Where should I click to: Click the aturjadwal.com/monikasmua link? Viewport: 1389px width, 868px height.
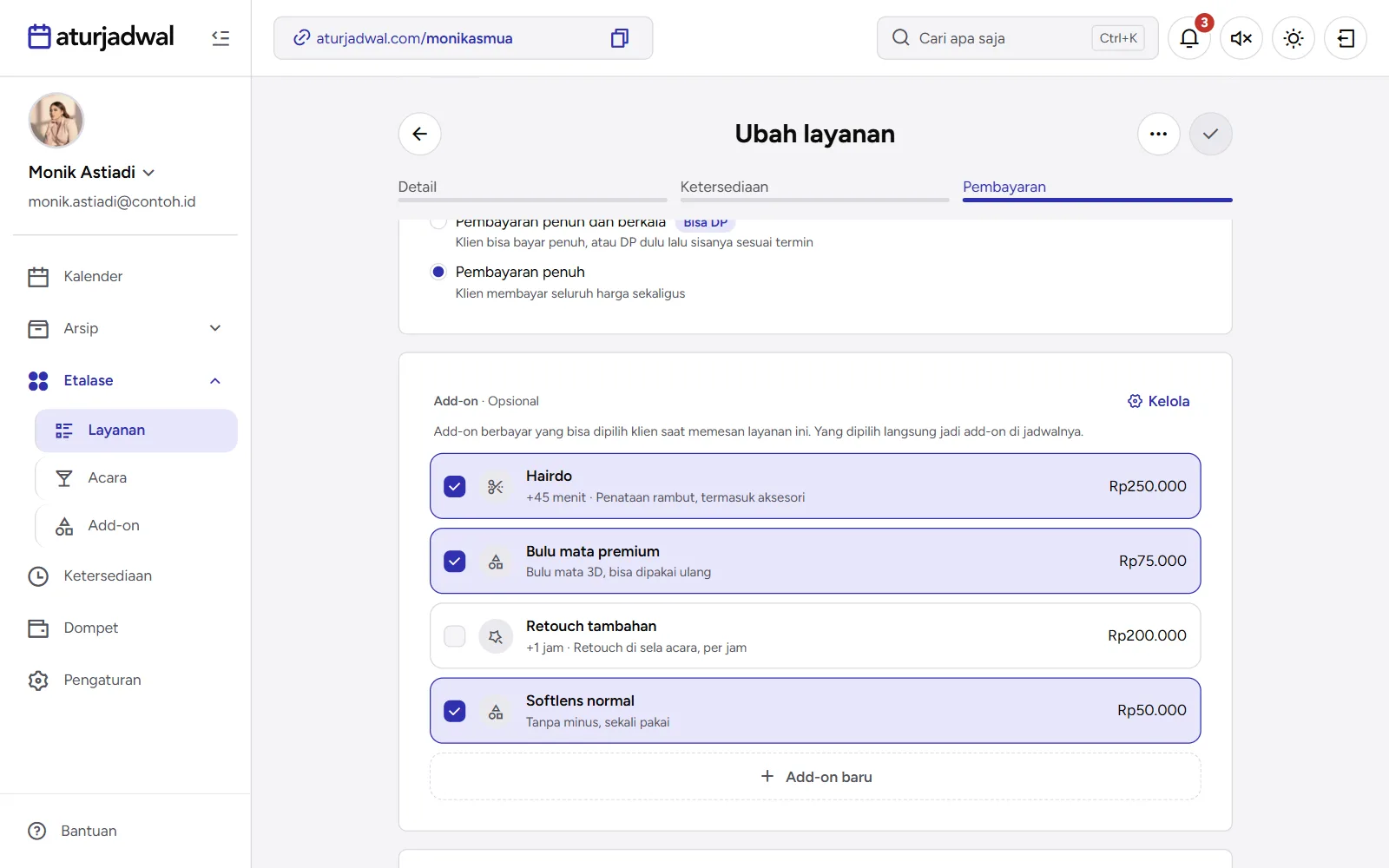(x=414, y=38)
